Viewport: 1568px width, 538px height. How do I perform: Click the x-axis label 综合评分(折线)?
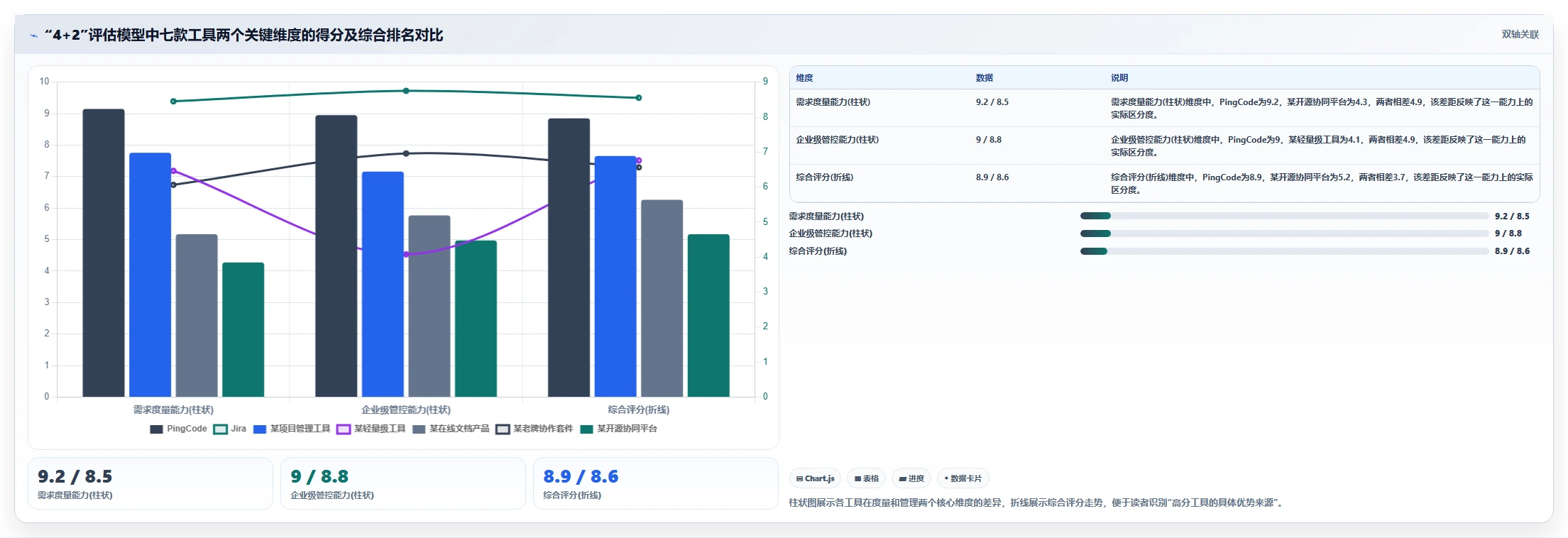(638, 410)
